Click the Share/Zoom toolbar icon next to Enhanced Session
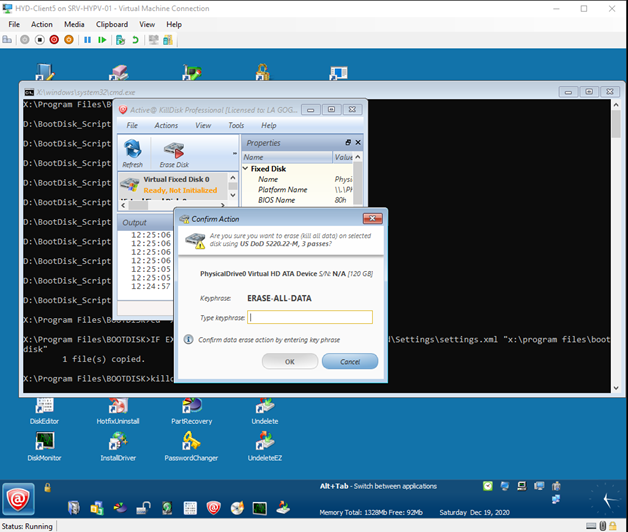628x532 pixels. click(x=168, y=40)
